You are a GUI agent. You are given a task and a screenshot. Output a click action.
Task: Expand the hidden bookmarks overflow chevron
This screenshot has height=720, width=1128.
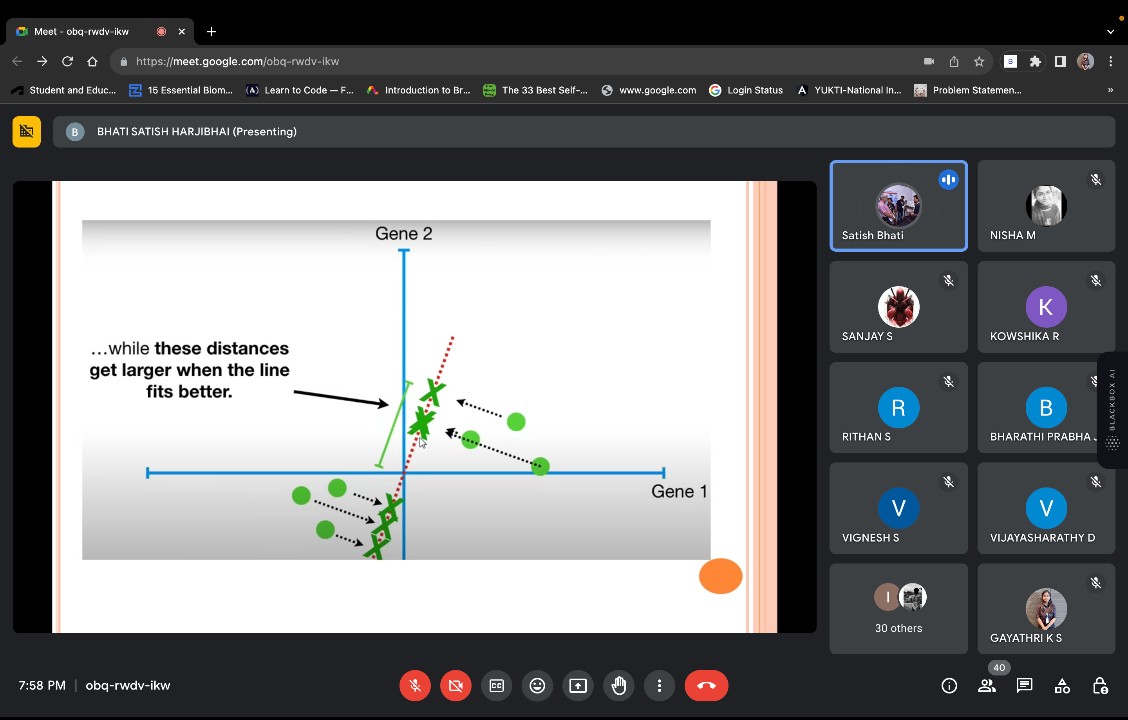[x=1110, y=90]
